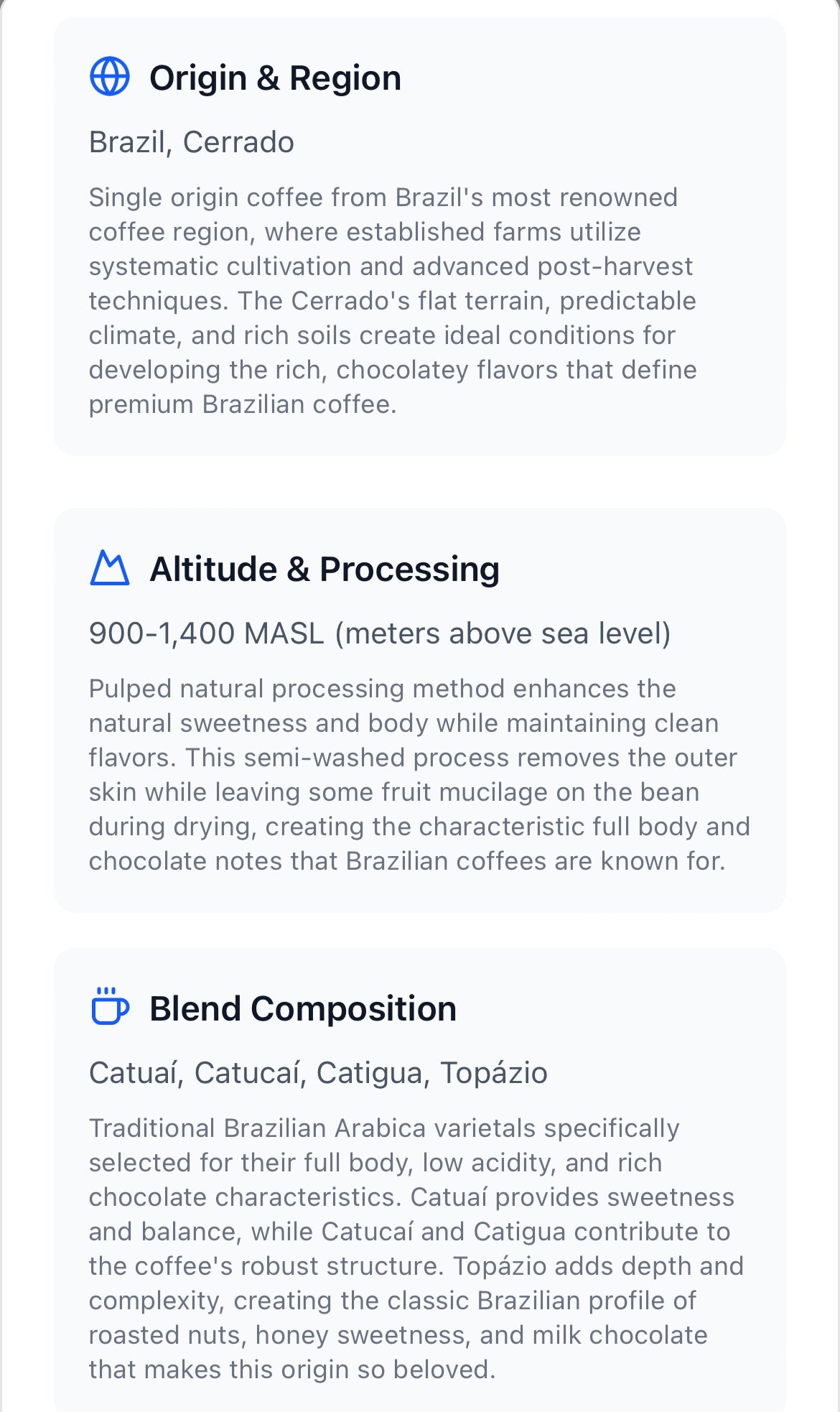
Task: Click the "Brazil, Cerrado" subtitle text
Action: click(x=192, y=142)
